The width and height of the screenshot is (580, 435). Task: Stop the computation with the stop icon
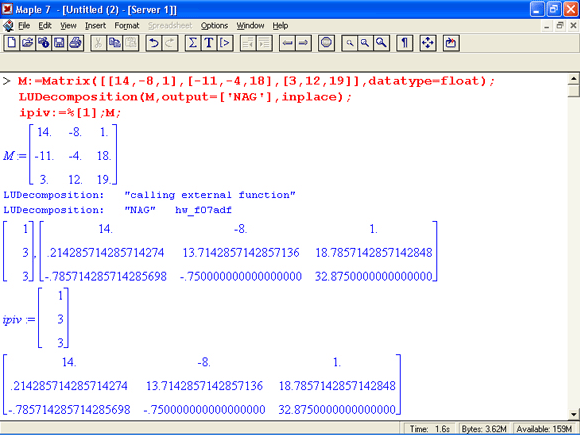[326, 43]
